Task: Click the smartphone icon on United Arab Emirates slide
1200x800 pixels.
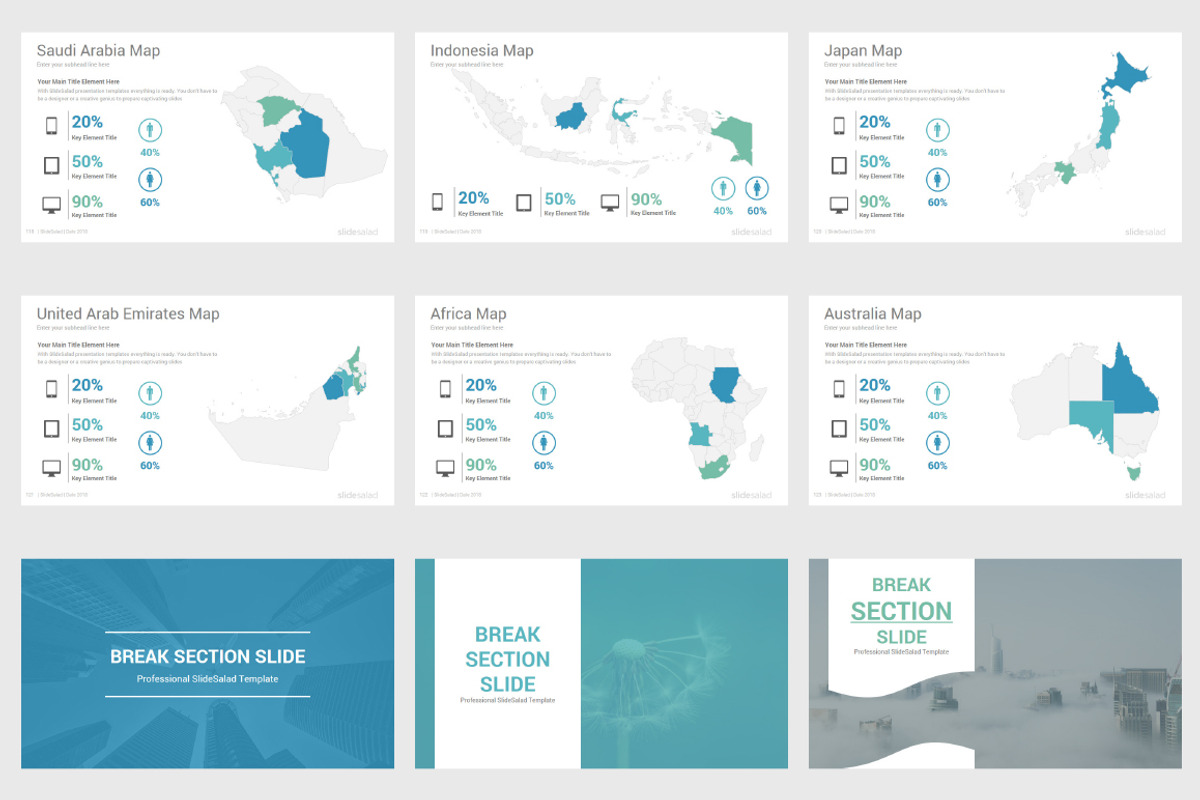Action: (x=52, y=389)
